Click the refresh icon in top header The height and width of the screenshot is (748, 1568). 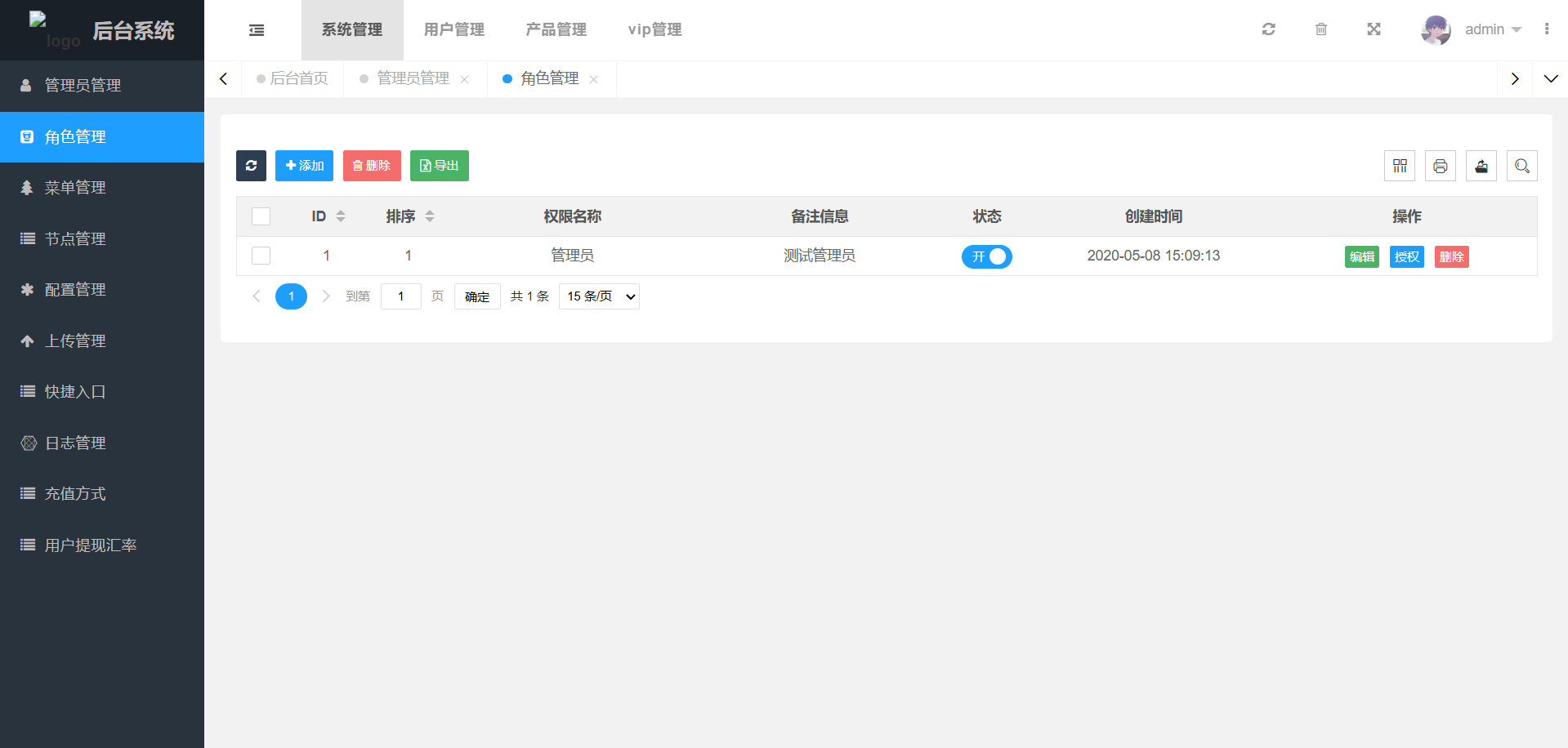point(1268,29)
